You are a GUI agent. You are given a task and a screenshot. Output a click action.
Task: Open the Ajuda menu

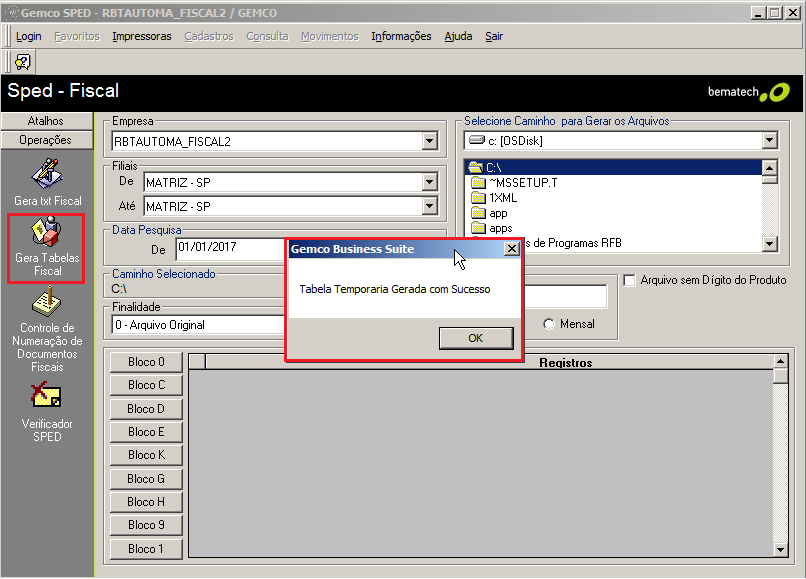[458, 36]
